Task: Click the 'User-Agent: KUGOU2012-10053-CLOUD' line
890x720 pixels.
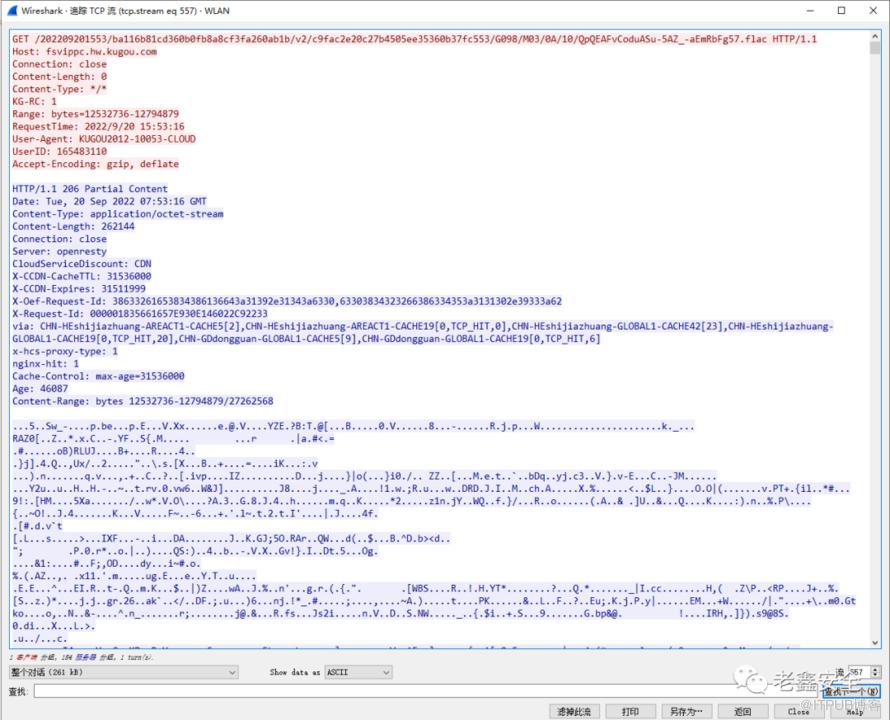Action: 104,139
